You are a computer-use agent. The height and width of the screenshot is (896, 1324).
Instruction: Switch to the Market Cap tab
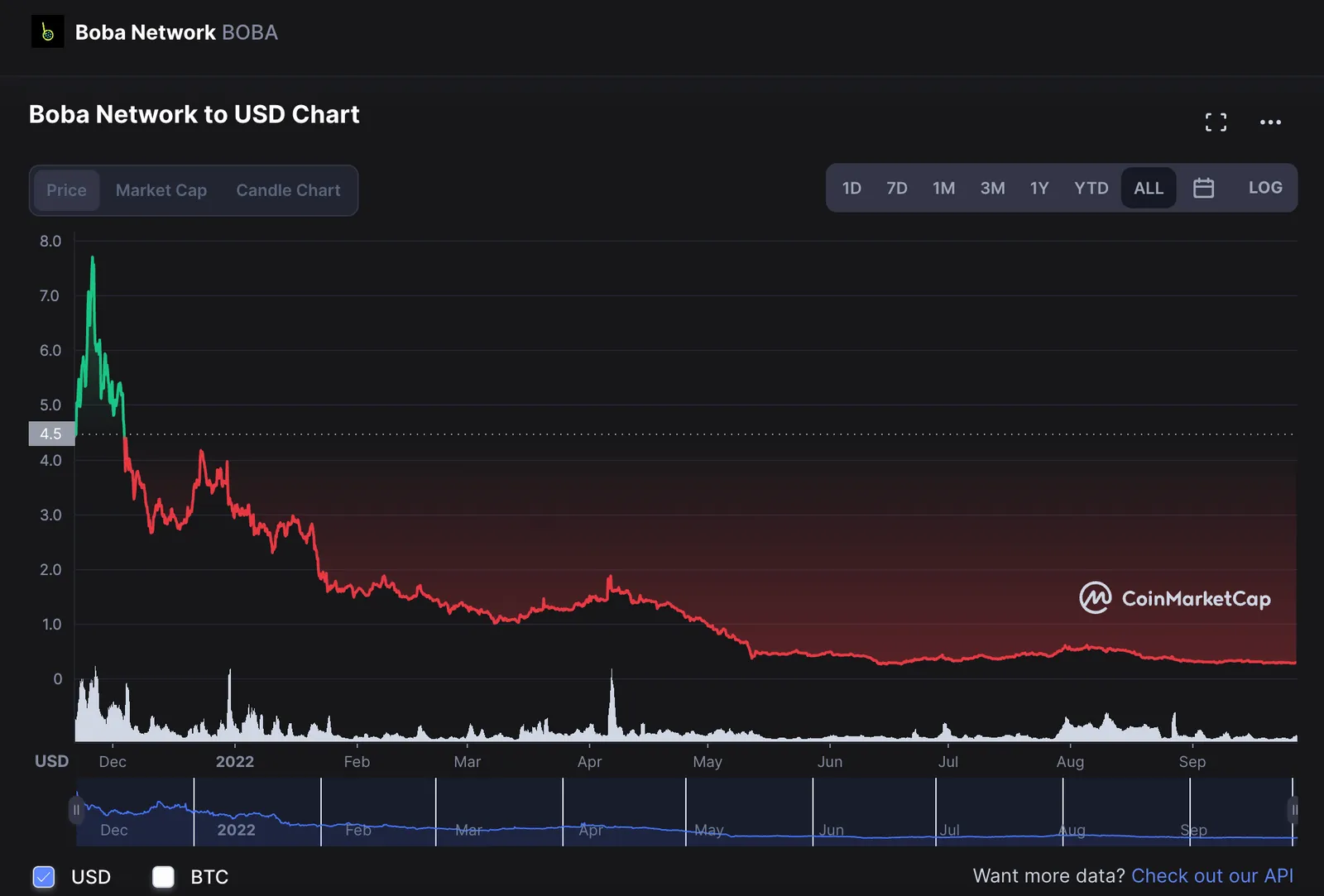tap(161, 190)
